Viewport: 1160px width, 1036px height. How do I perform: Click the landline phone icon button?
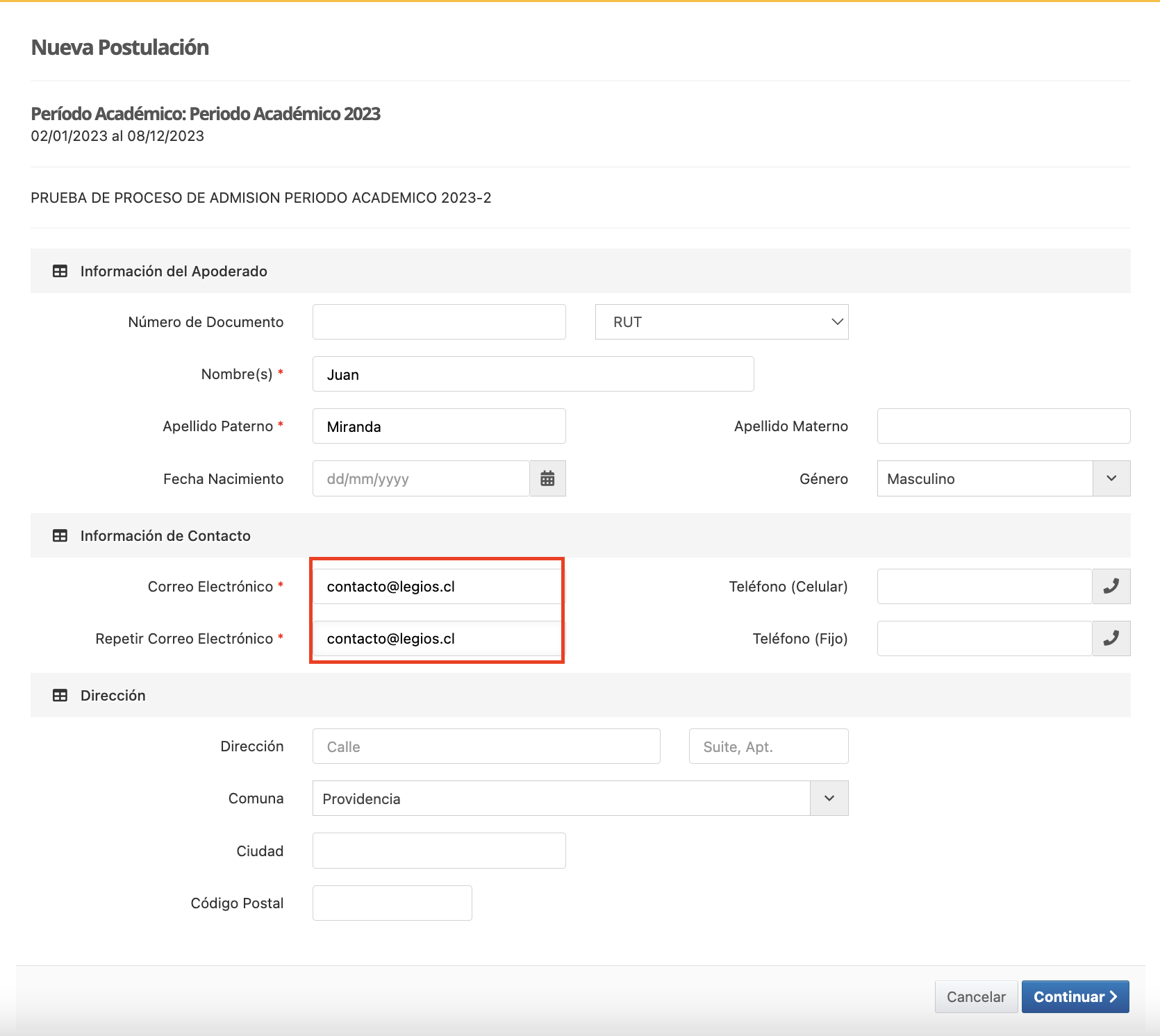(x=1111, y=639)
